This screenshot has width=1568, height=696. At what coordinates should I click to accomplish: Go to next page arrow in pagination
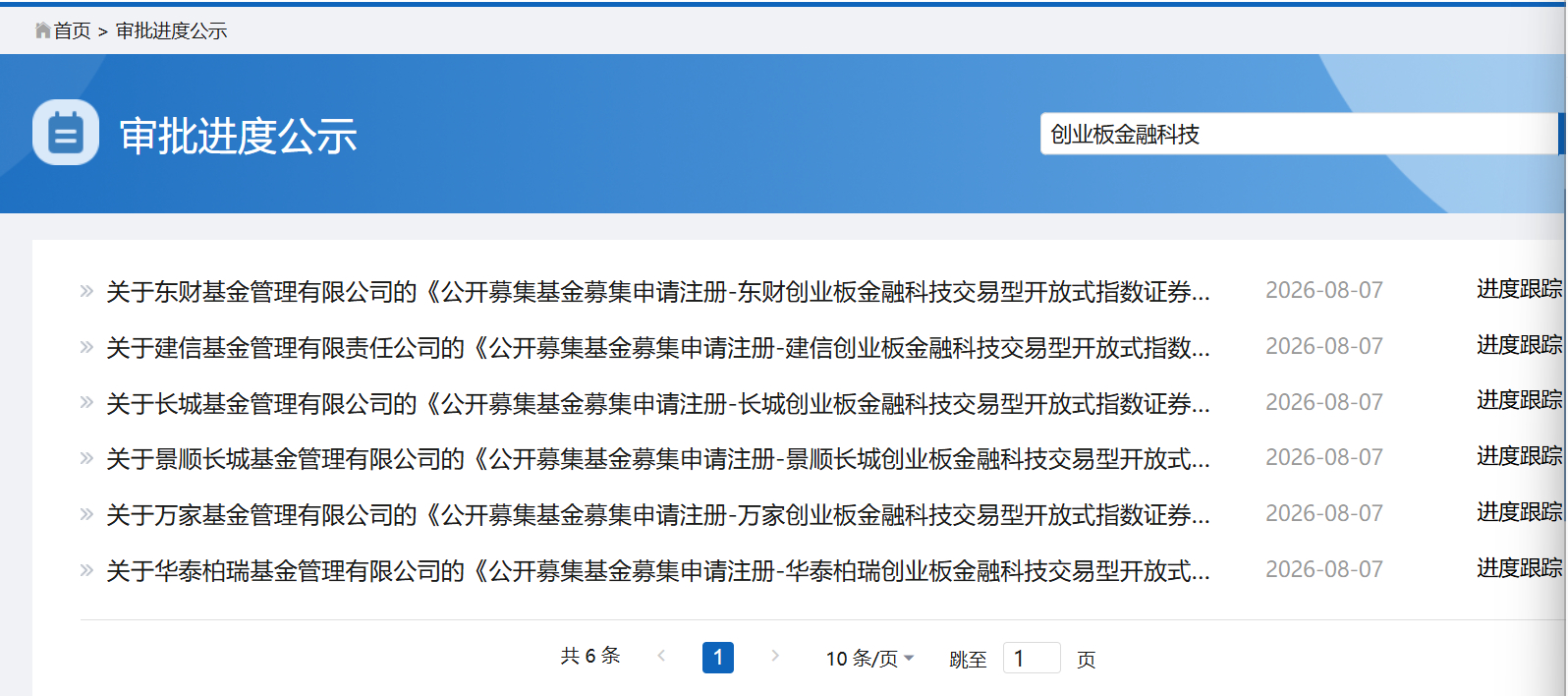coord(775,656)
